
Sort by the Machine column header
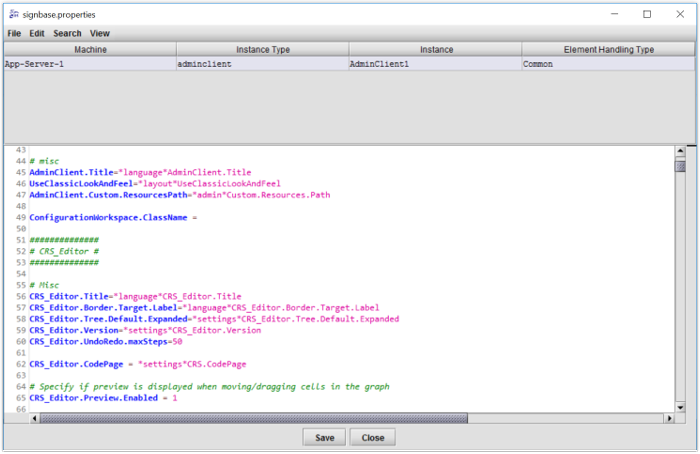[90, 49]
